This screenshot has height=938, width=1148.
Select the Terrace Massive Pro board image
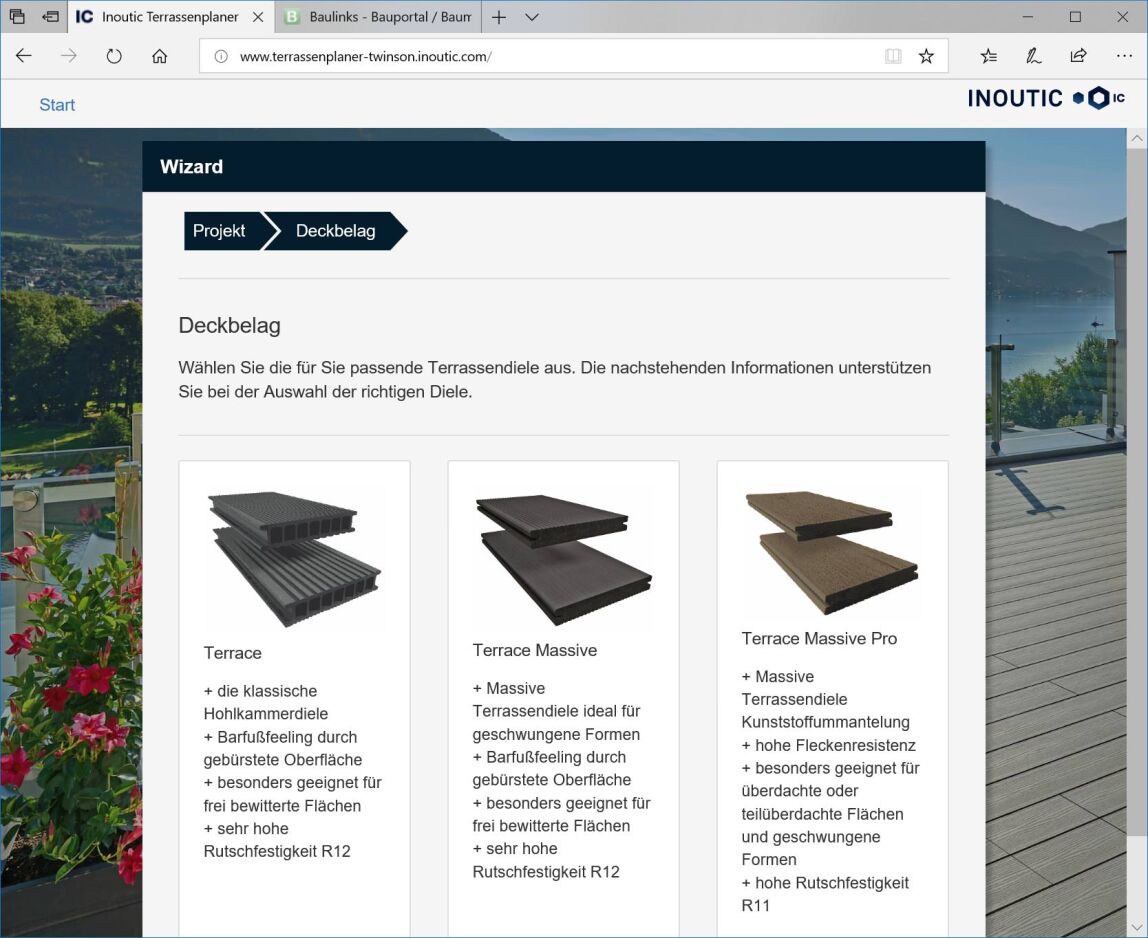pos(831,552)
